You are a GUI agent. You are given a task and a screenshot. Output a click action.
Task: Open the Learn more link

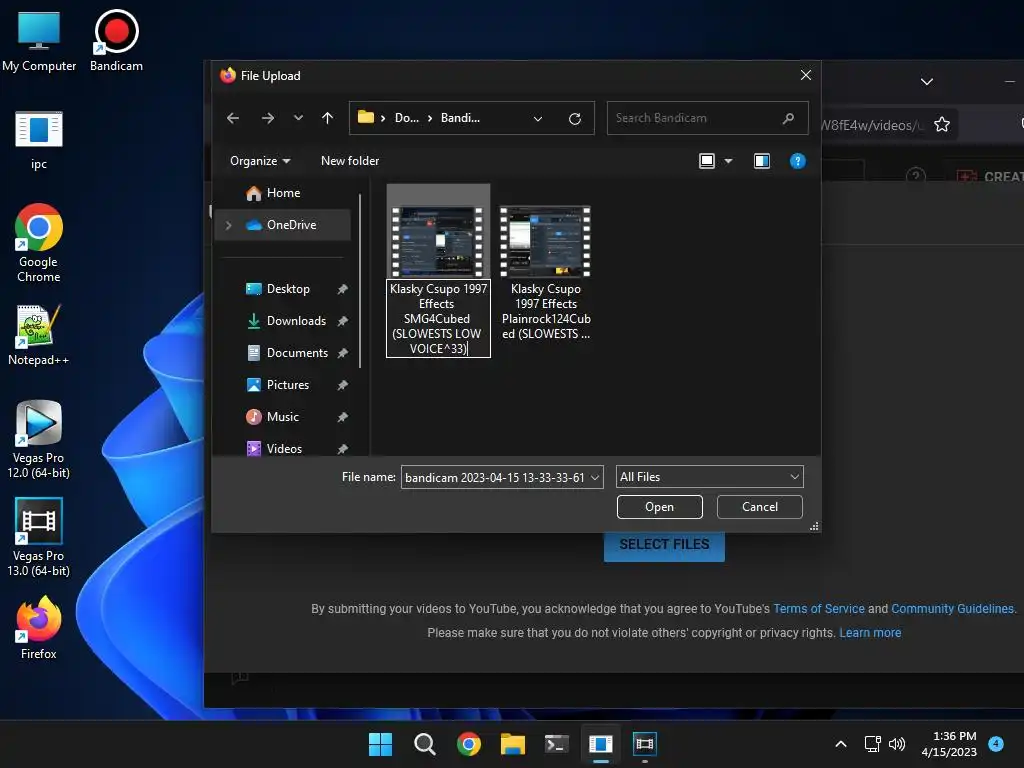click(870, 633)
